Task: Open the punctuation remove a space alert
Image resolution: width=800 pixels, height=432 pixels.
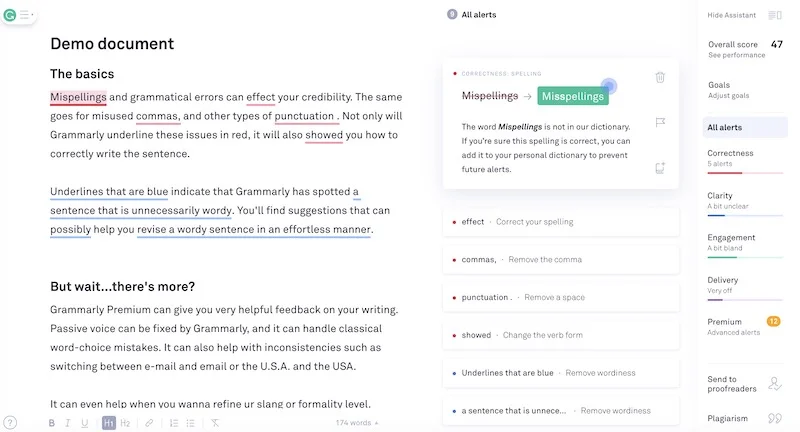Action: (561, 297)
